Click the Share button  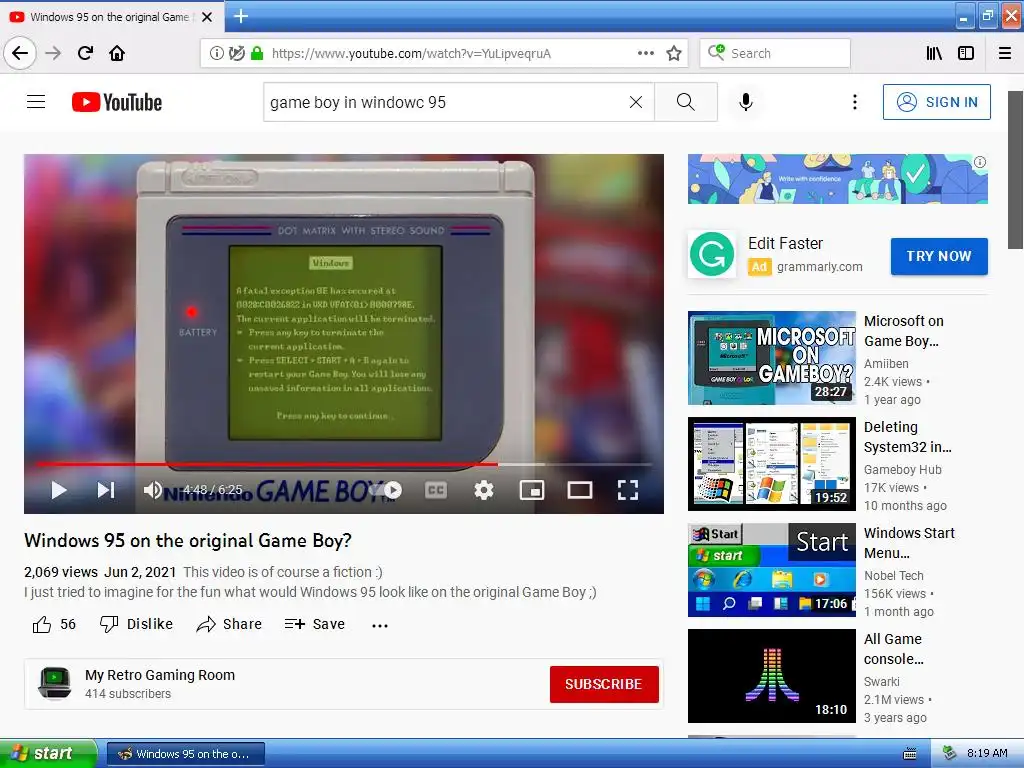(229, 624)
